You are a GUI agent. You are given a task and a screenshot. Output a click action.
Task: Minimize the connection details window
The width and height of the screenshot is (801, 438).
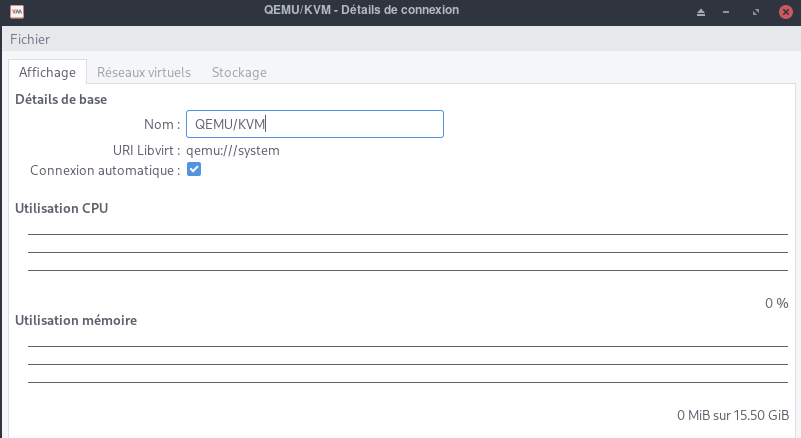(x=729, y=12)
